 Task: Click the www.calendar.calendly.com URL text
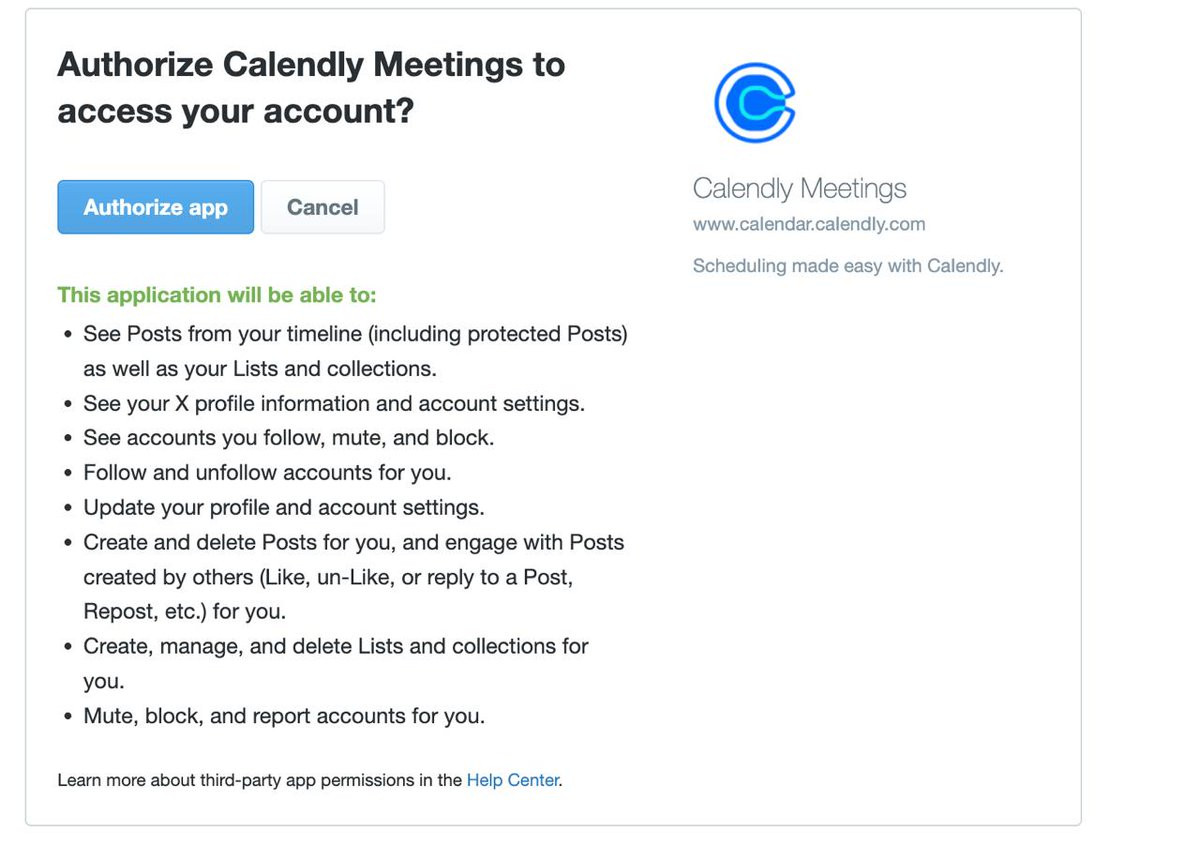point(809,224)
